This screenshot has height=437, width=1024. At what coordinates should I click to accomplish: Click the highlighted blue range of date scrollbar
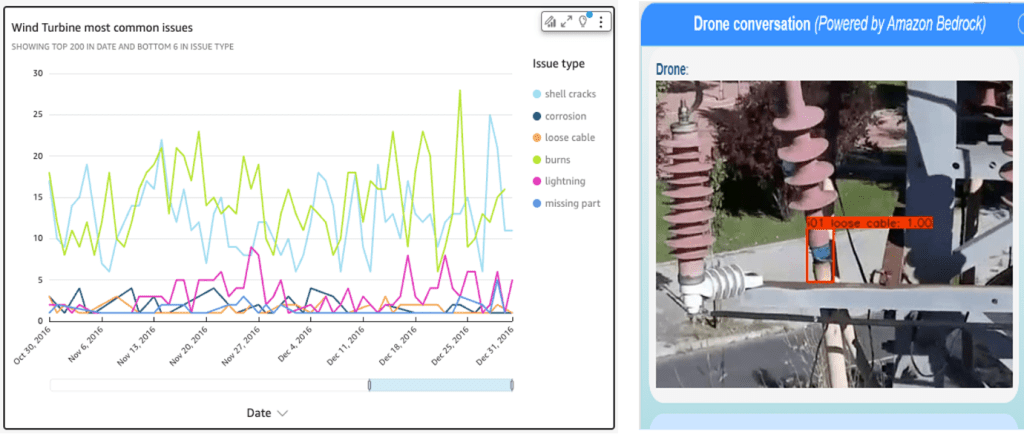click(x=440, y=385)
